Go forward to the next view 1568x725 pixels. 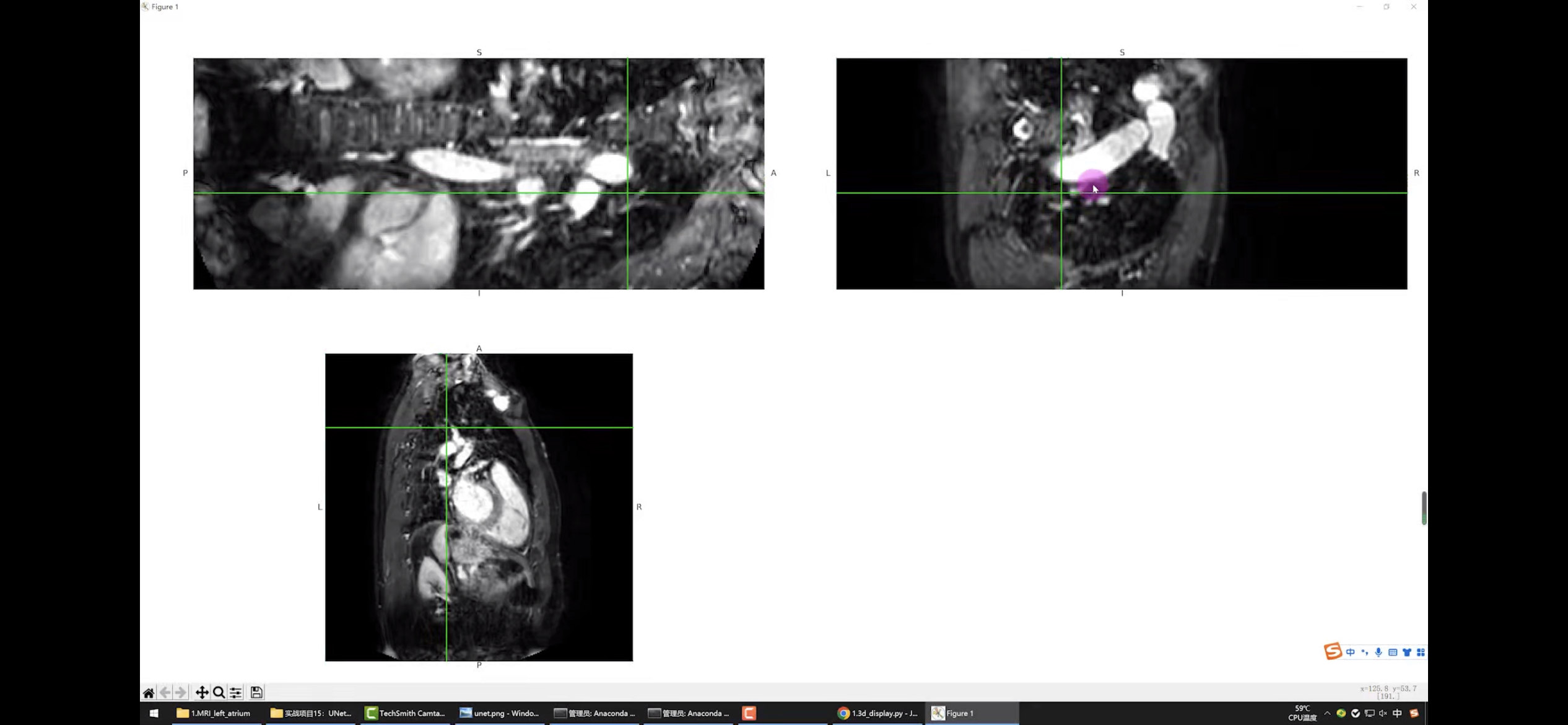pos(180,693)
